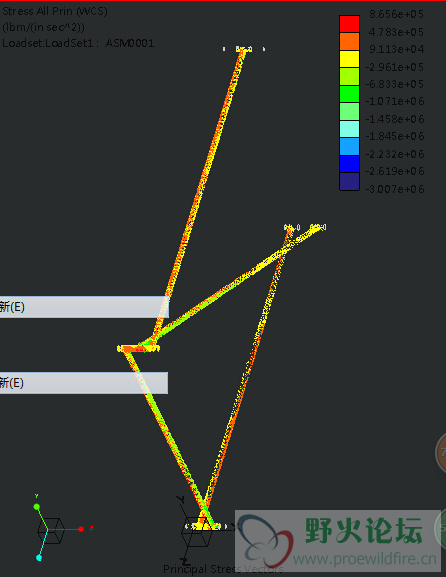Select the lower 新(E) menu entry
This screenshot has height=577, width=446.
pos(84,383)
